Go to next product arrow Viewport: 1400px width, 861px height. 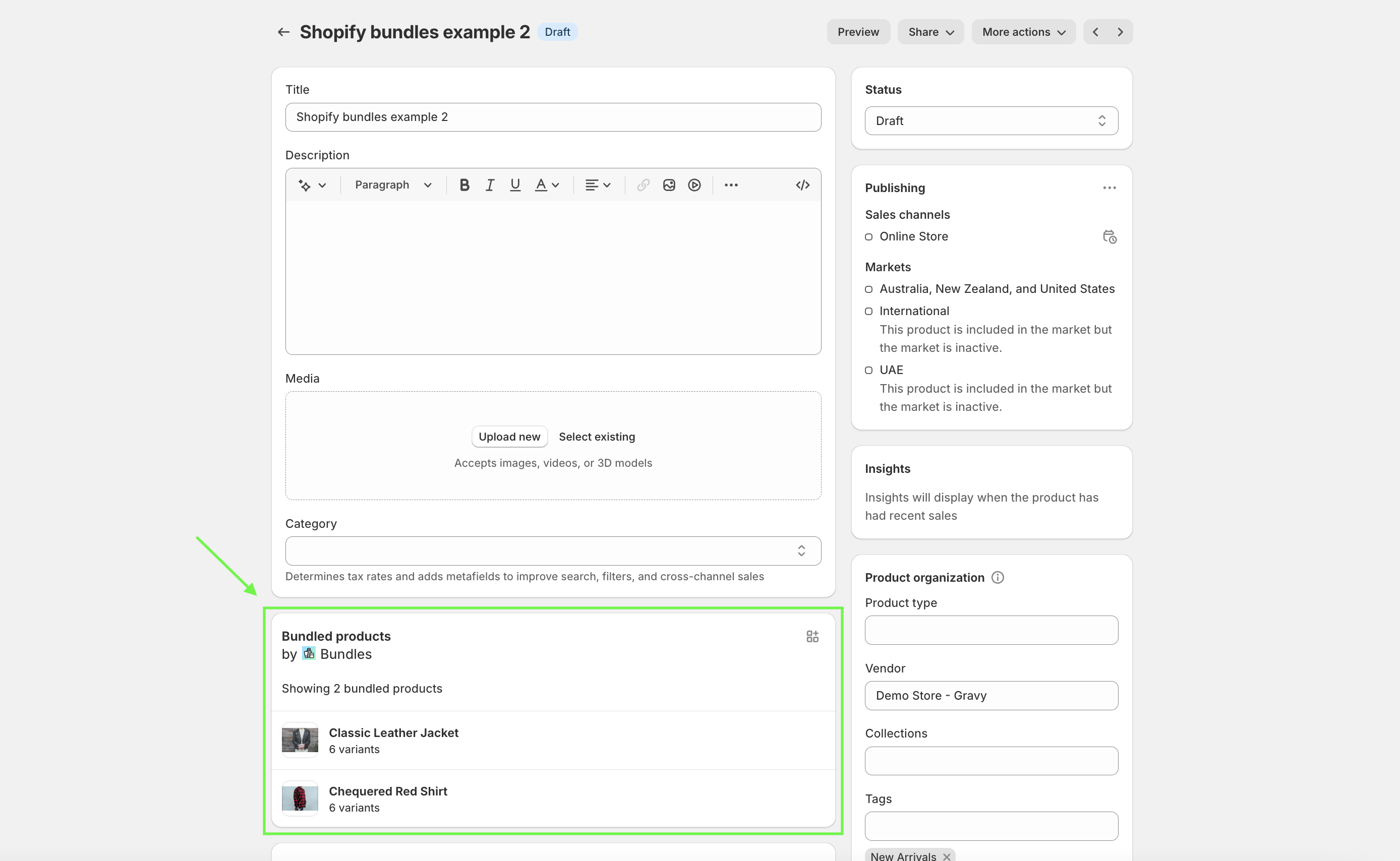(1120, 32)
